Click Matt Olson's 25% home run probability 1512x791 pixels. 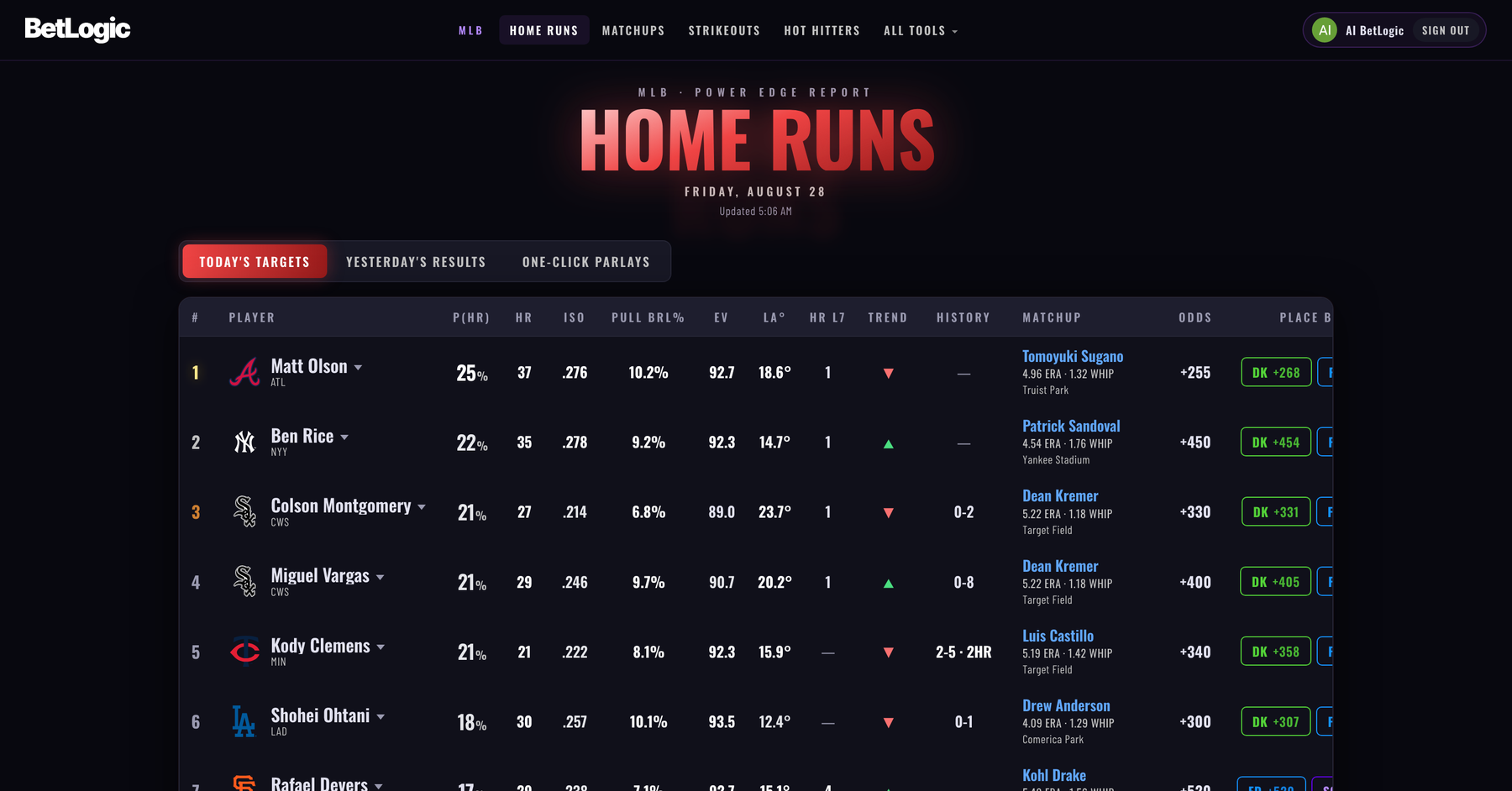pos(471,373)
